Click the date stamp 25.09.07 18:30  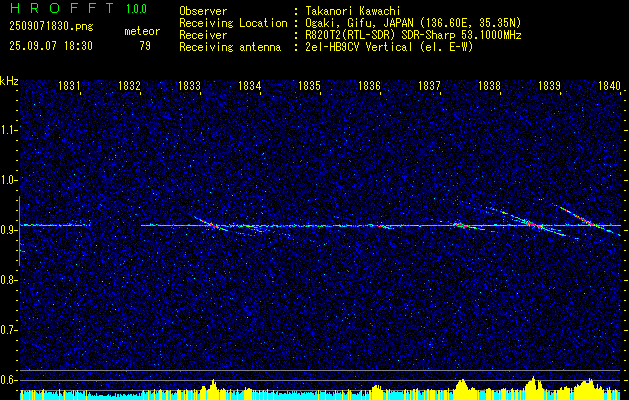coord(51,46)
